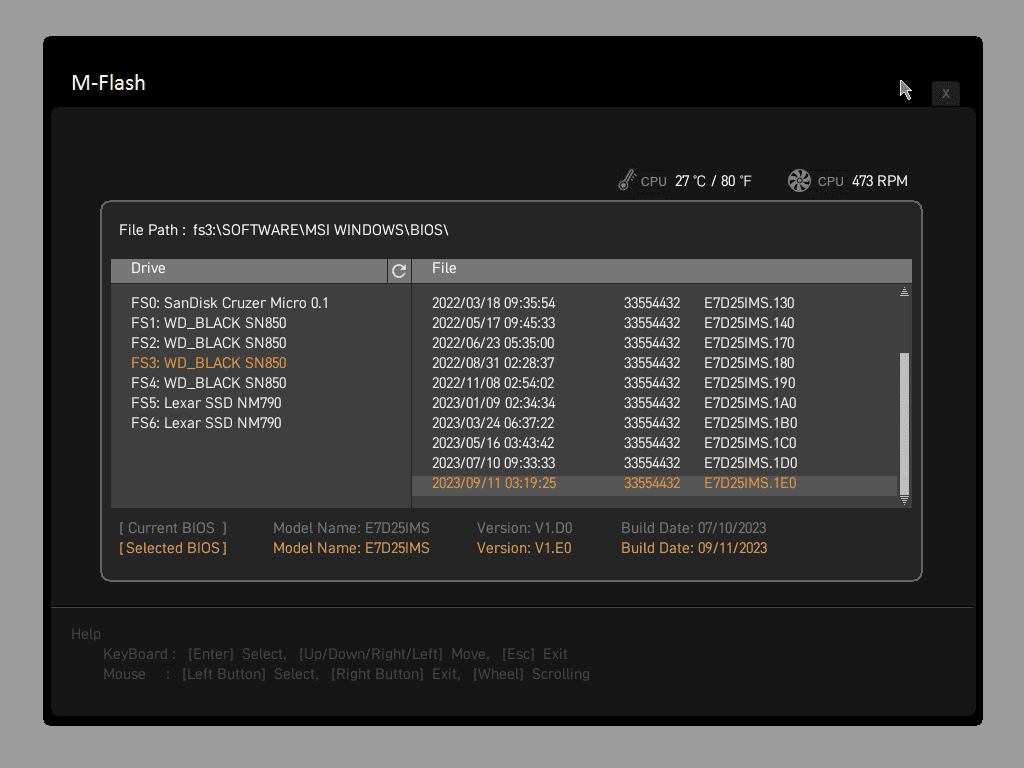
Task: Select drive FS4 WD_BLACK SN850
Action: [209, 383]
